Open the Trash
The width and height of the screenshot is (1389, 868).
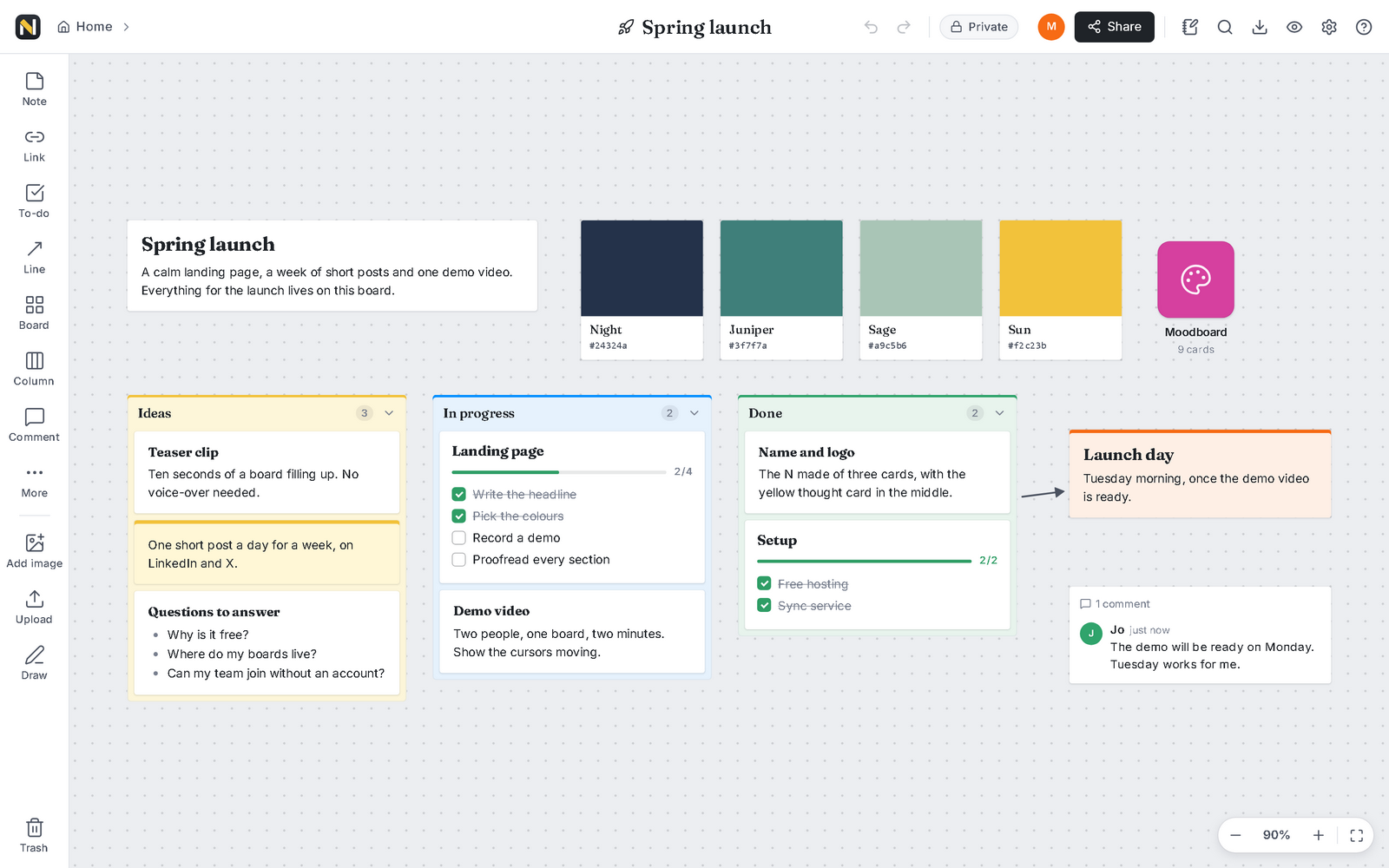(x=34, y=837)
